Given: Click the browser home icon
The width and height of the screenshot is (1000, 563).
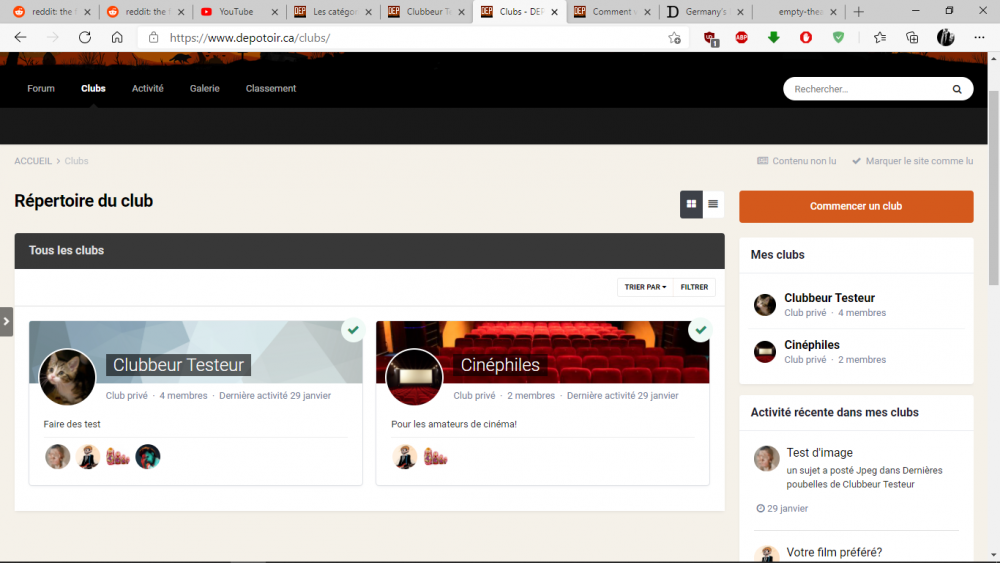Looking at the screenshot, I should 117,37.
